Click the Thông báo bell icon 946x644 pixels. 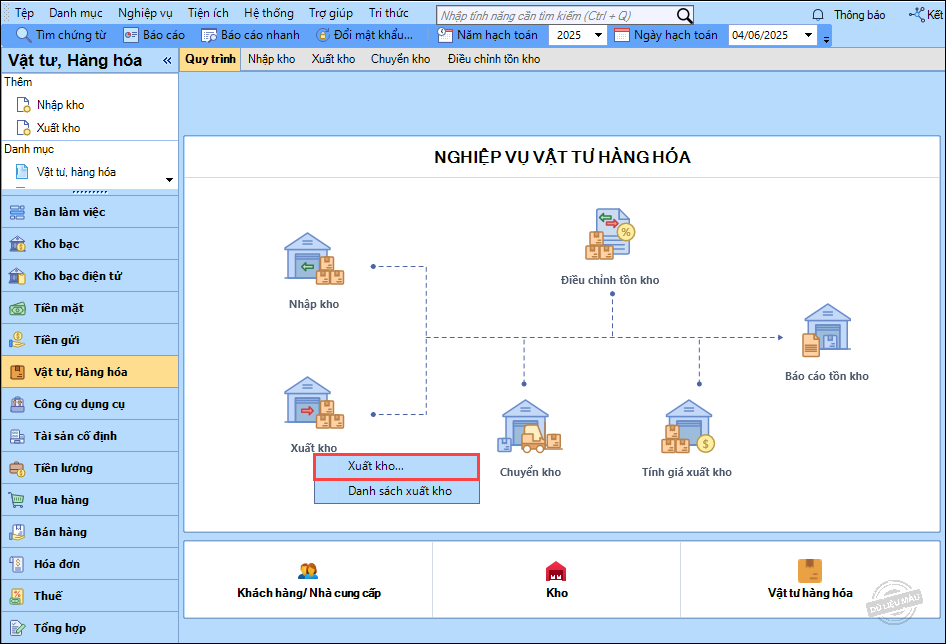tap(817, 15)
